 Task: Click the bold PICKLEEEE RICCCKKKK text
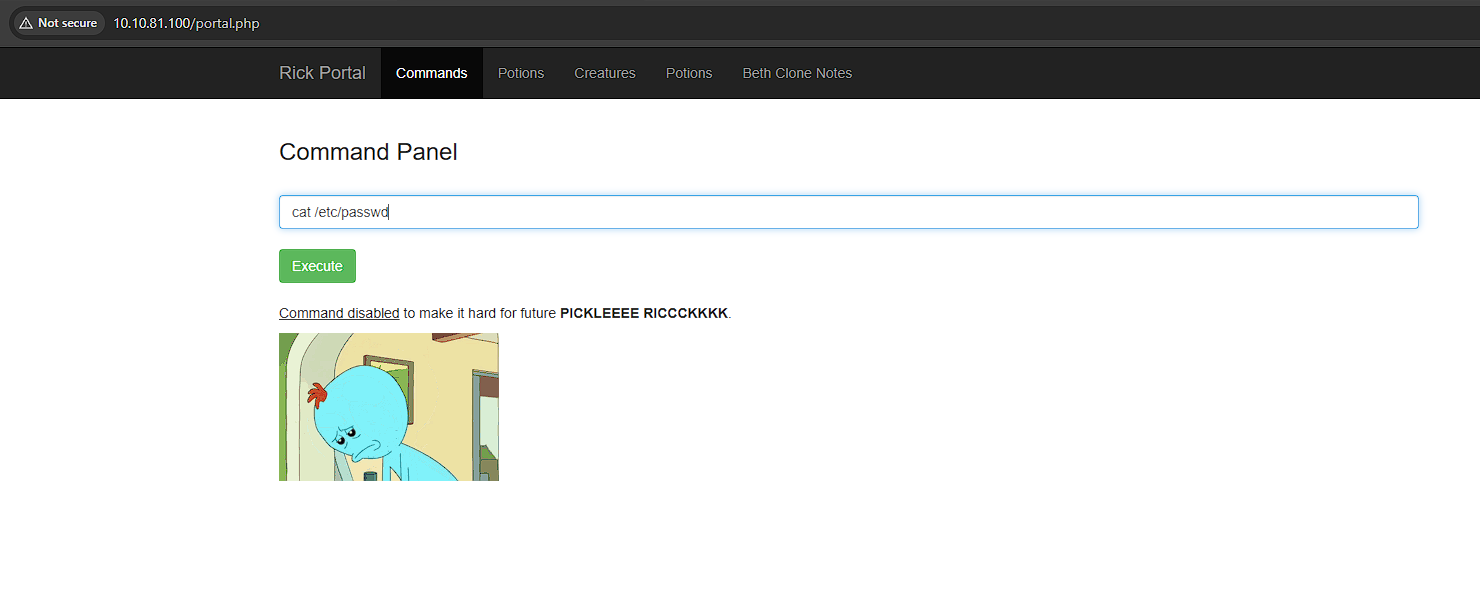pos(644,313)
